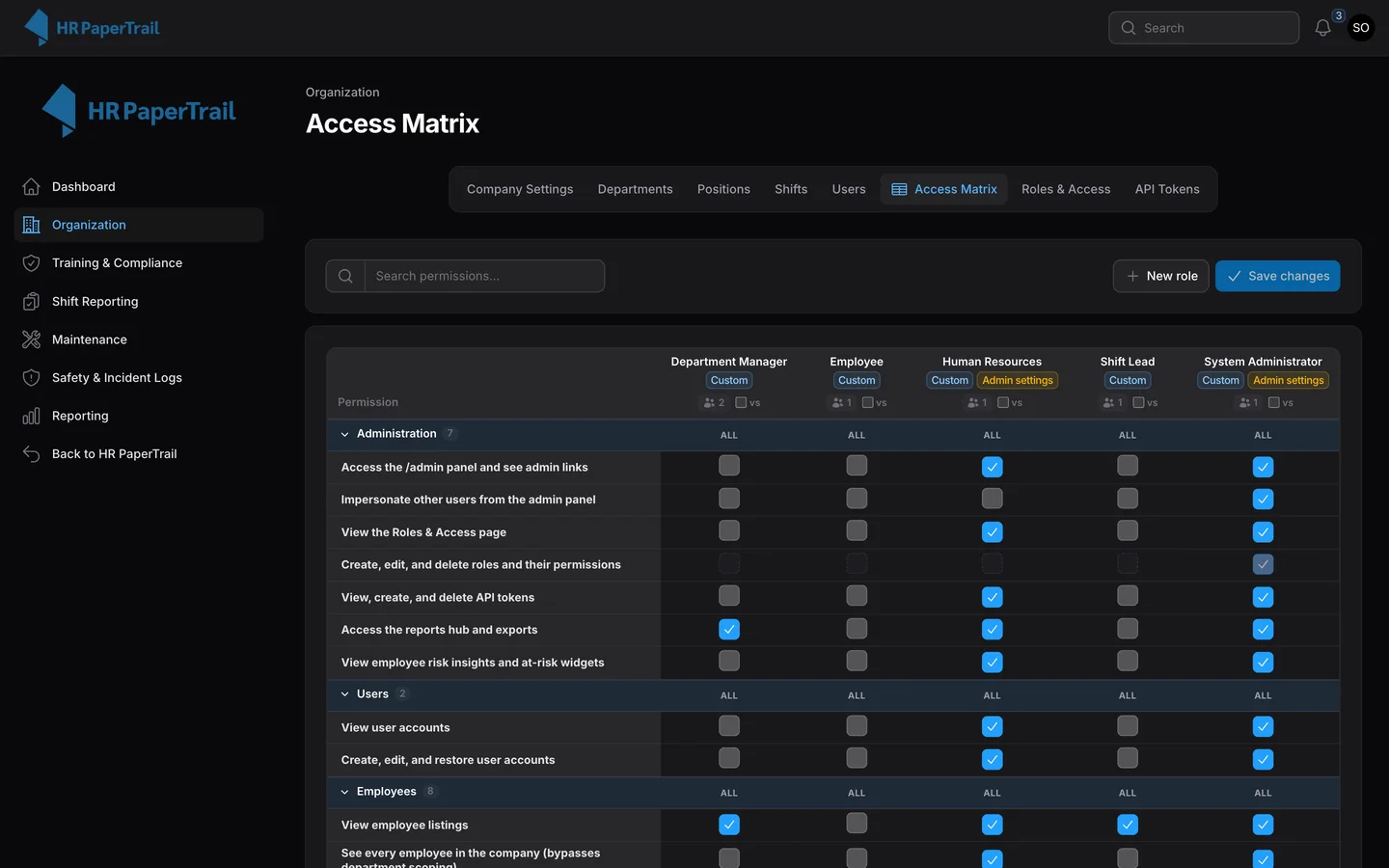Viewport: 1389px width, 868px height.
Task: Open the notifications bell
Action: (1322, 28)
